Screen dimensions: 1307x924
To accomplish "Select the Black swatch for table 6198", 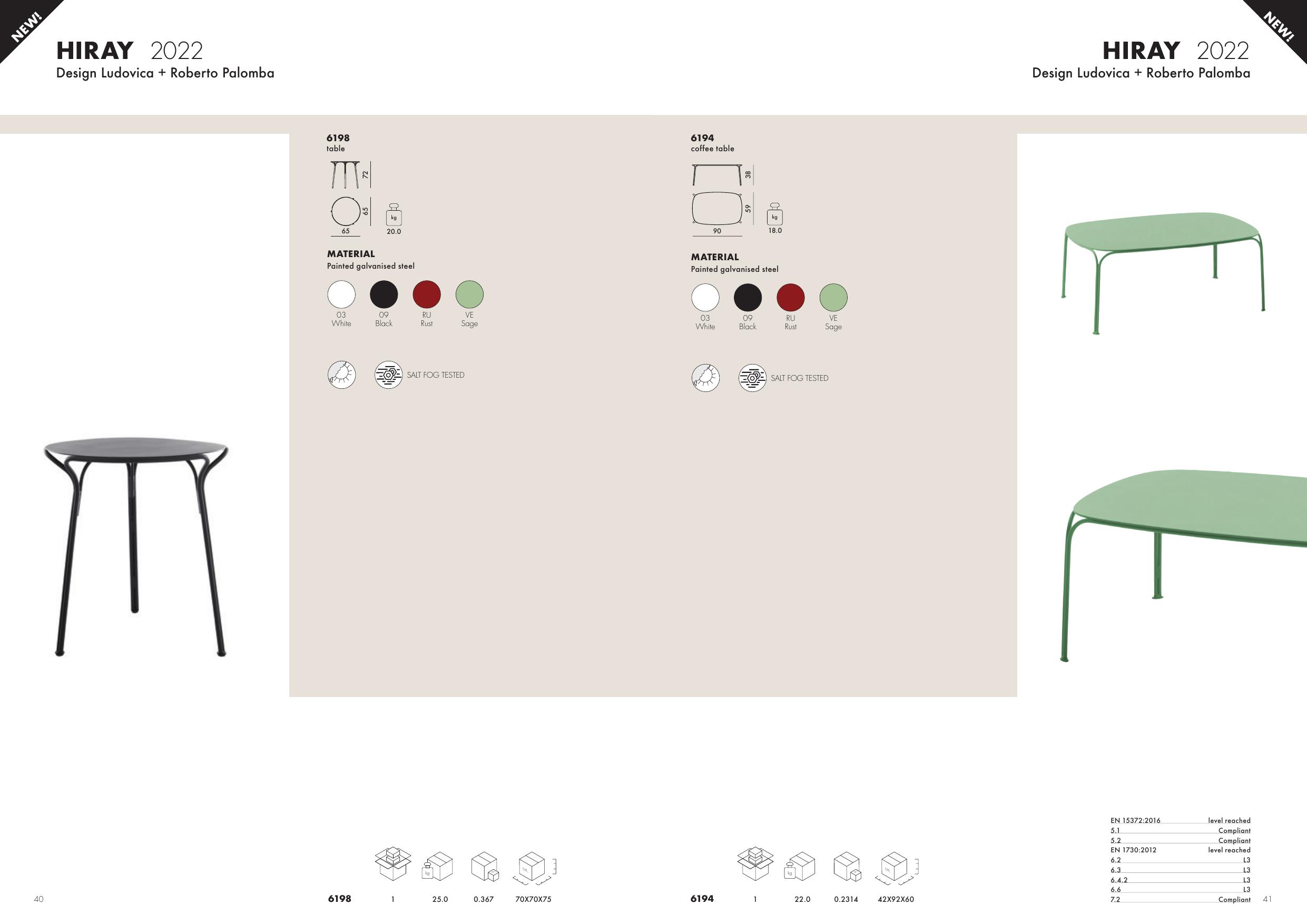I will (x=384, y=294).
